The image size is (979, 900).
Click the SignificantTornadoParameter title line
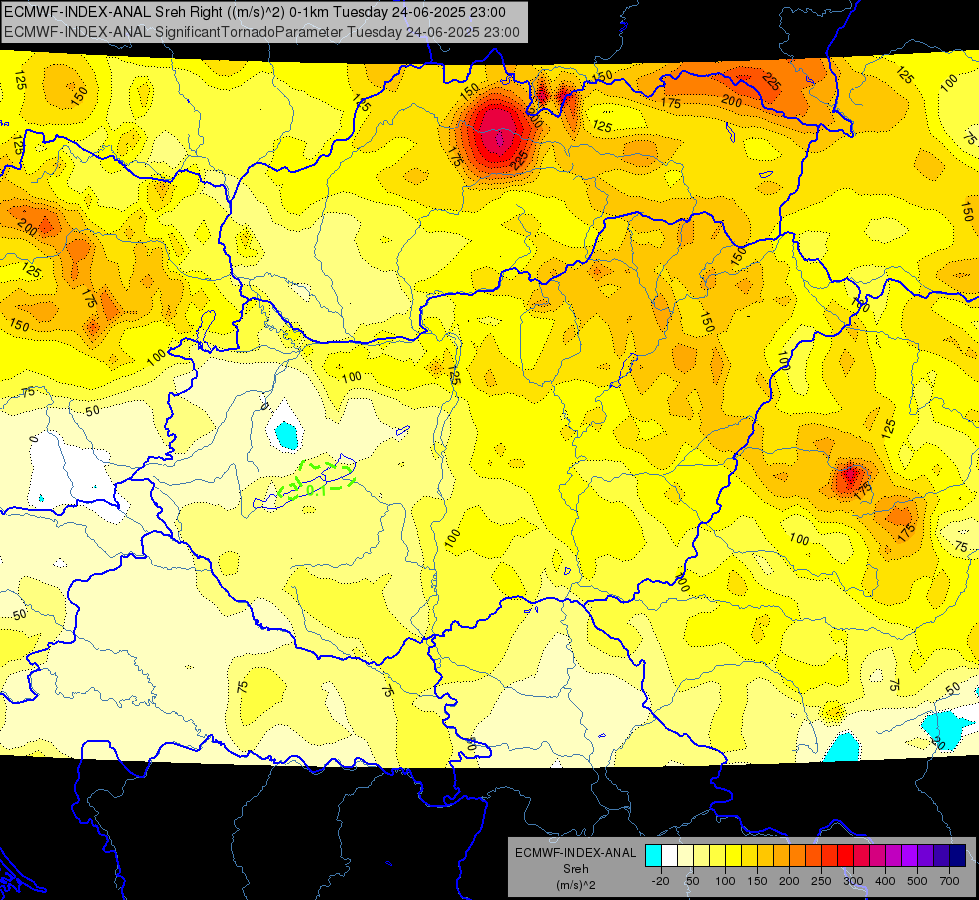tap(262, 32)
